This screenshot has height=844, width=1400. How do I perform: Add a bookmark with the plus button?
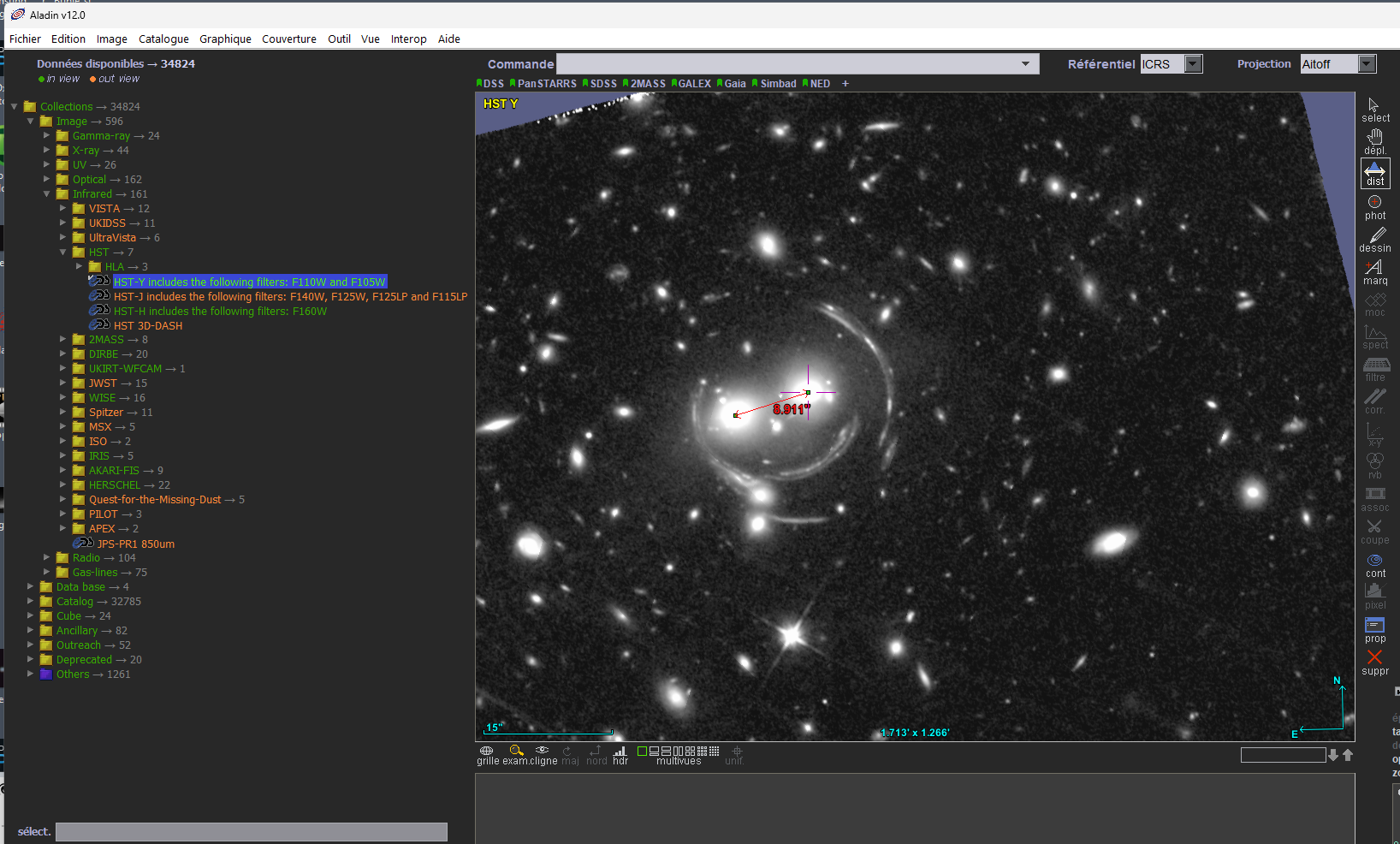845,83
